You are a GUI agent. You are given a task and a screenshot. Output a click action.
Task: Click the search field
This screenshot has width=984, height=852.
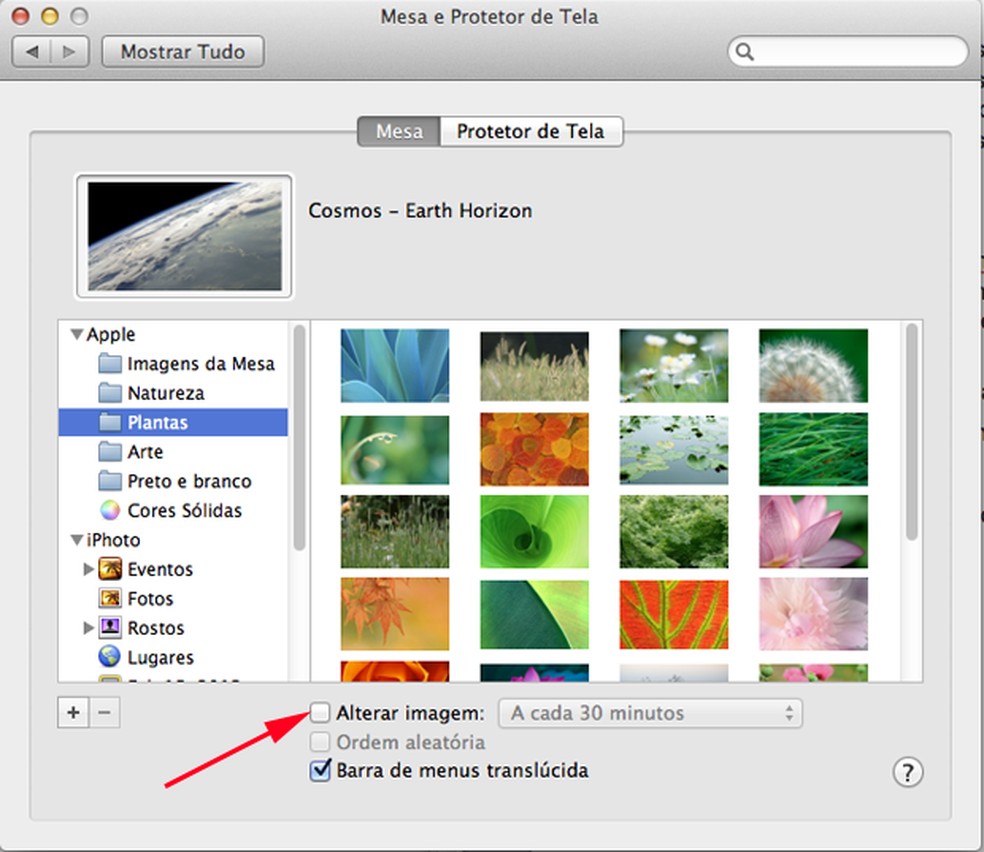pos(848,51)
